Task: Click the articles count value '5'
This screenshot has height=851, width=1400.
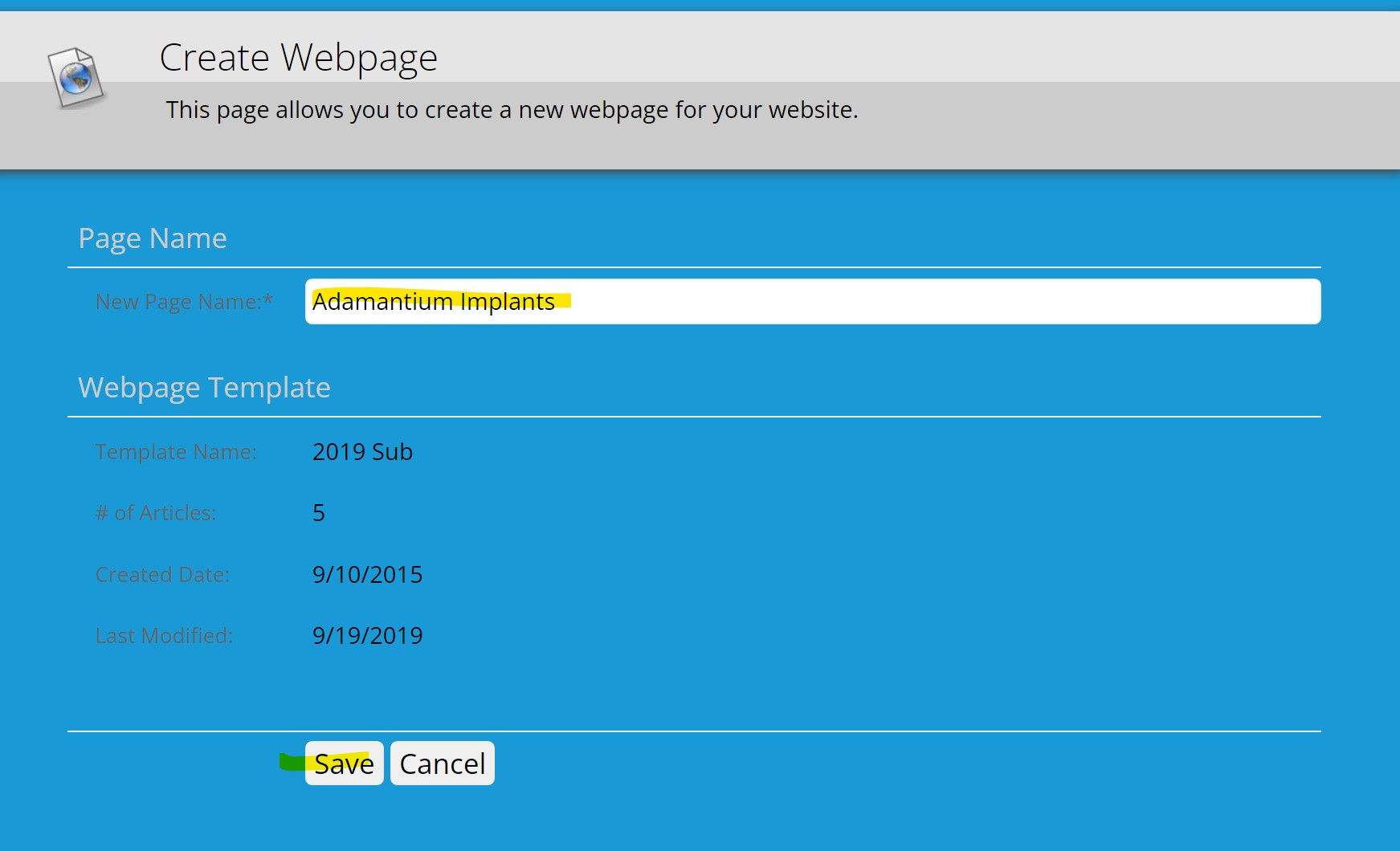Action: [319, 513]
